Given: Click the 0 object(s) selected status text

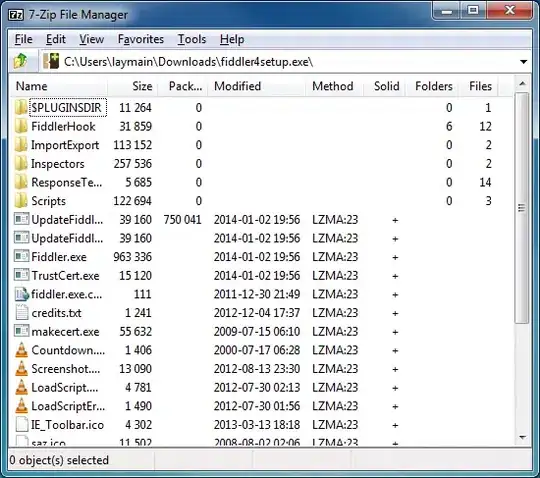Looking at the screenshot, I should coord(59,460).
